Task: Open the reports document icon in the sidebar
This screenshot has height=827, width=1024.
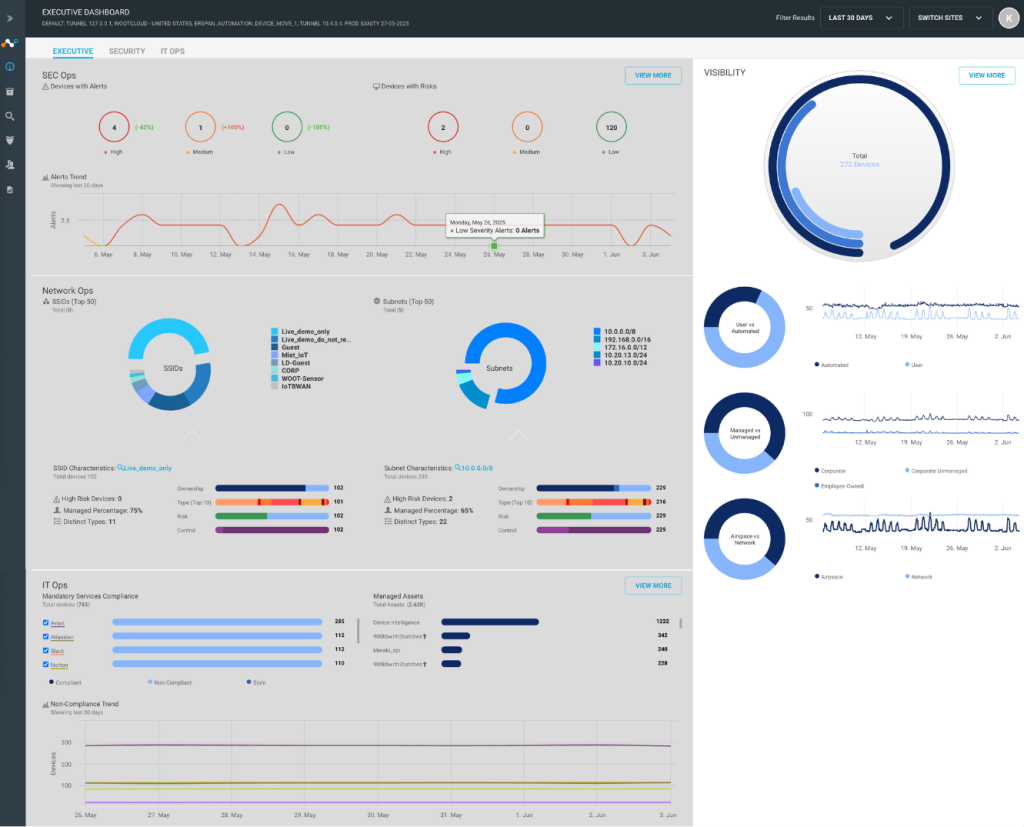Action: tap(10, 189)
